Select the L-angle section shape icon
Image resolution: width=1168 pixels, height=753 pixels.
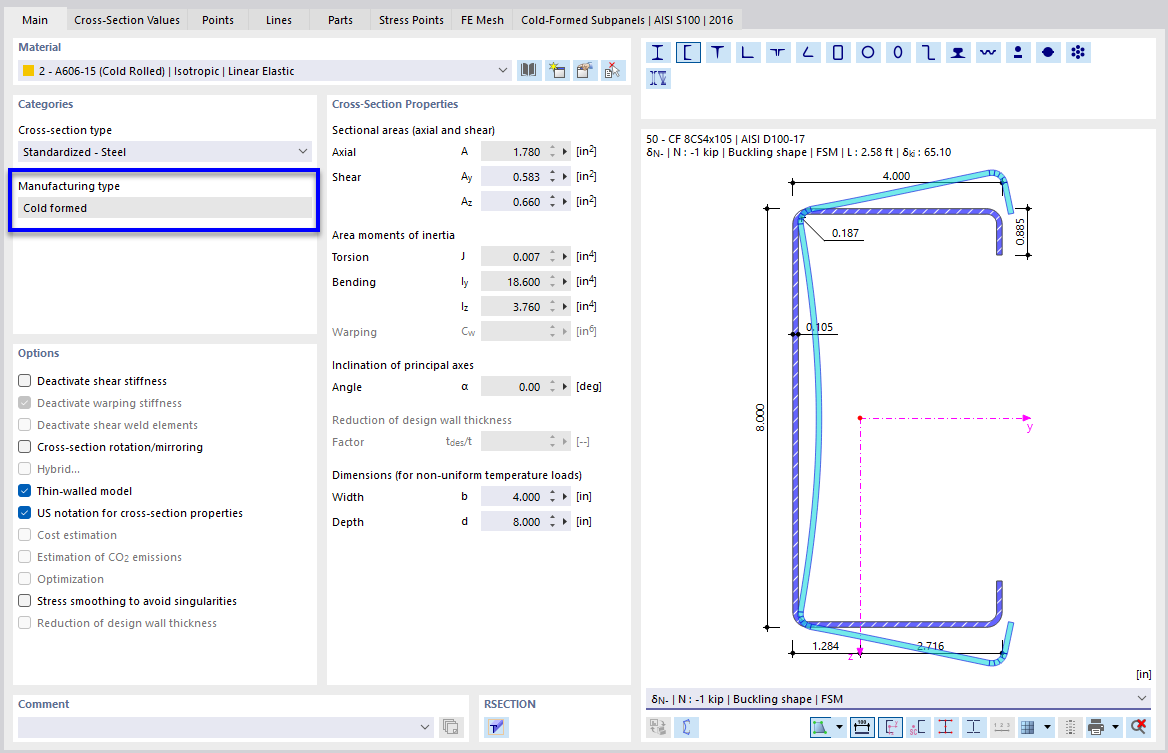point(747,52)
